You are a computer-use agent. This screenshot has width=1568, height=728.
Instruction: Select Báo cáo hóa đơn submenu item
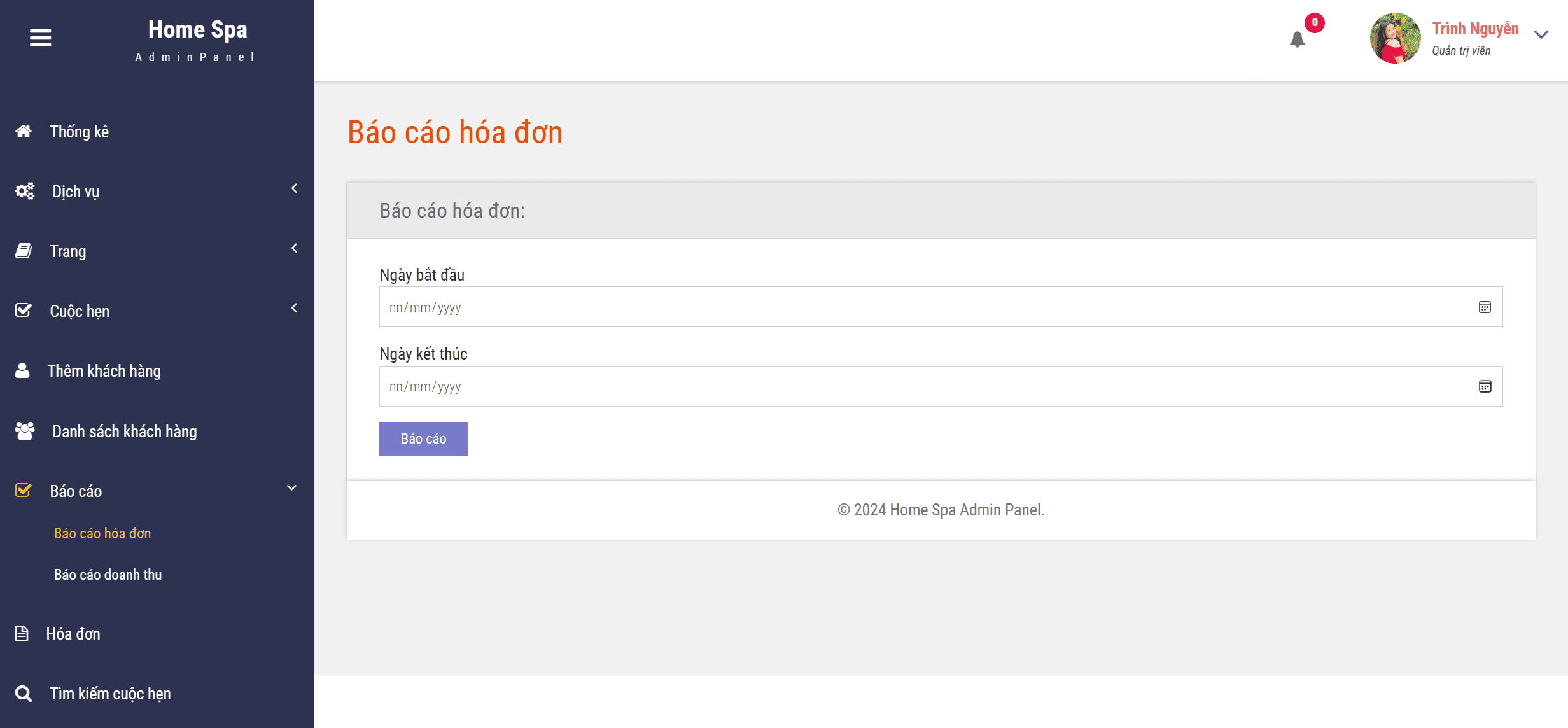pyautogui.click(x=102, y=533)
